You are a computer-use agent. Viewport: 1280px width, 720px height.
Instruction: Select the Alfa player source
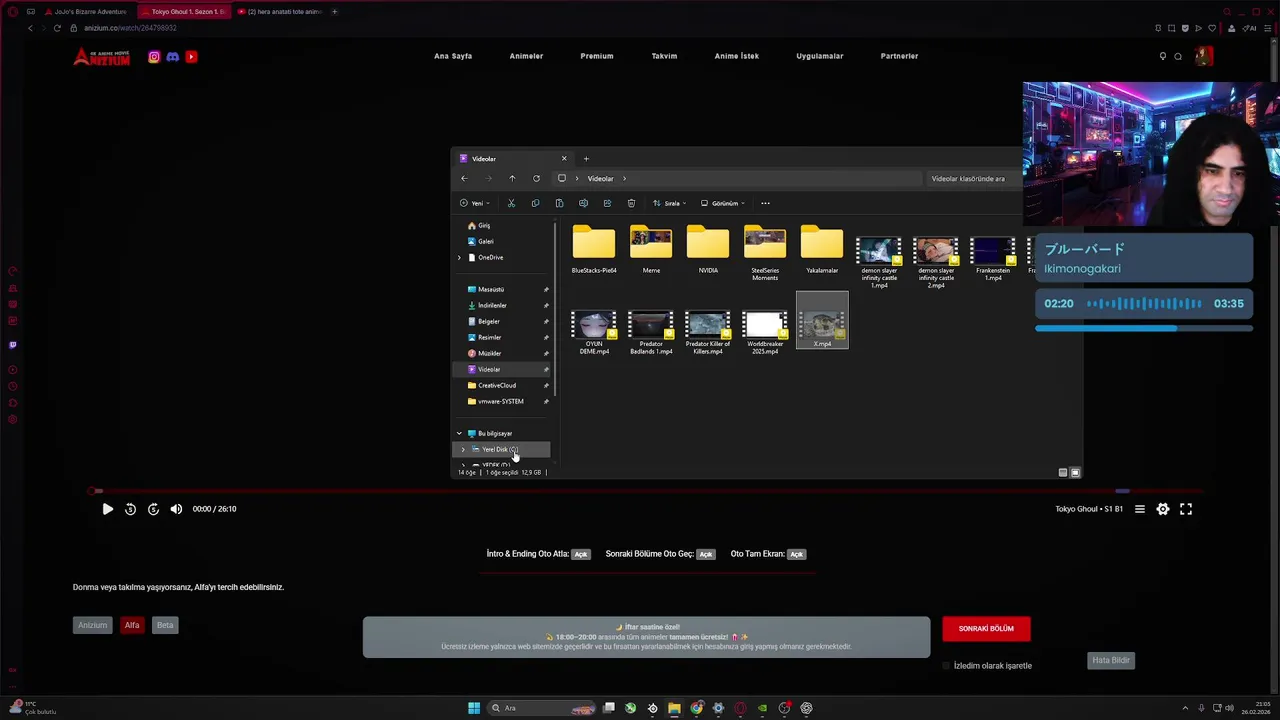(132, 625)
